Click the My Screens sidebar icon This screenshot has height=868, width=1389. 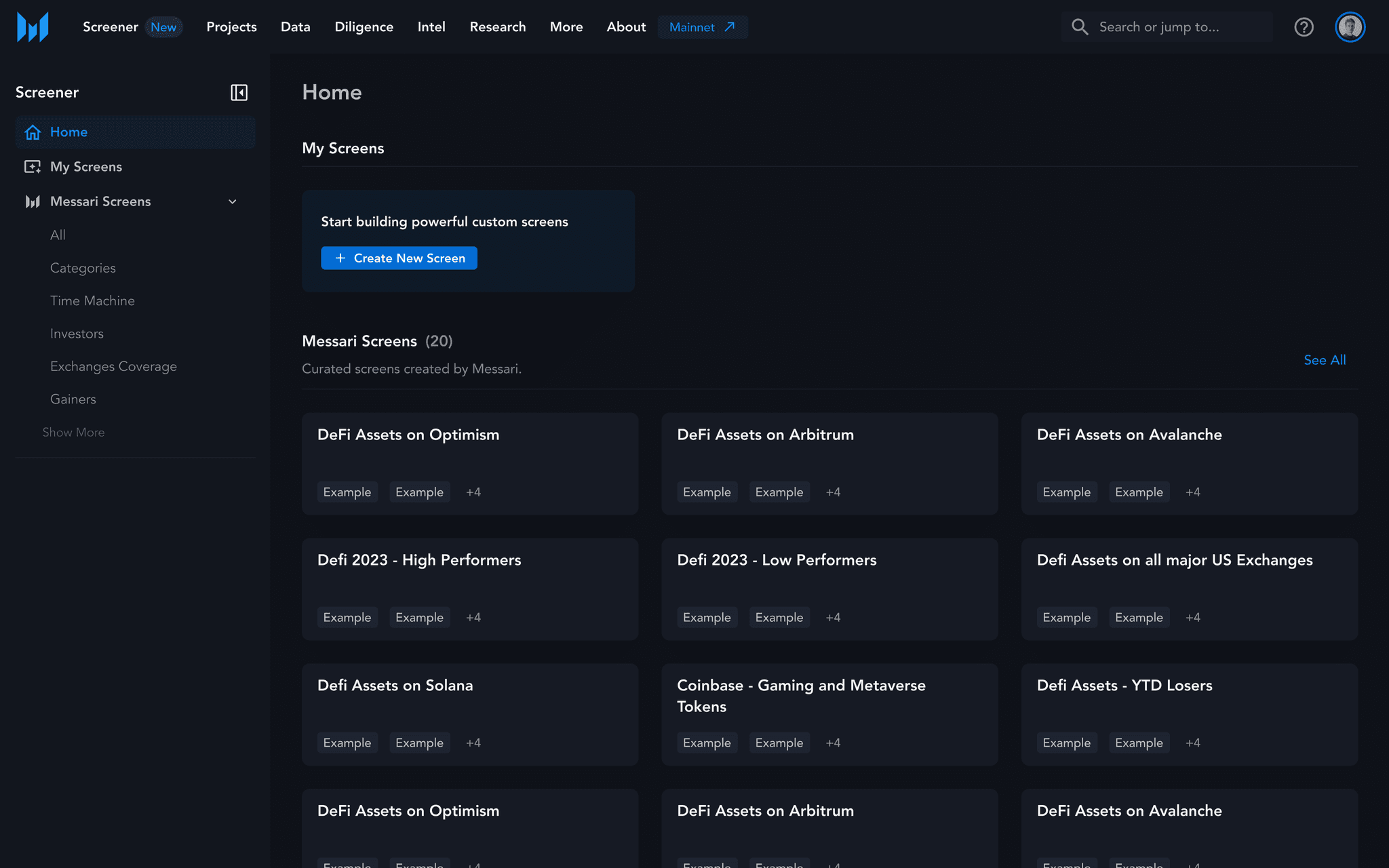33,167
